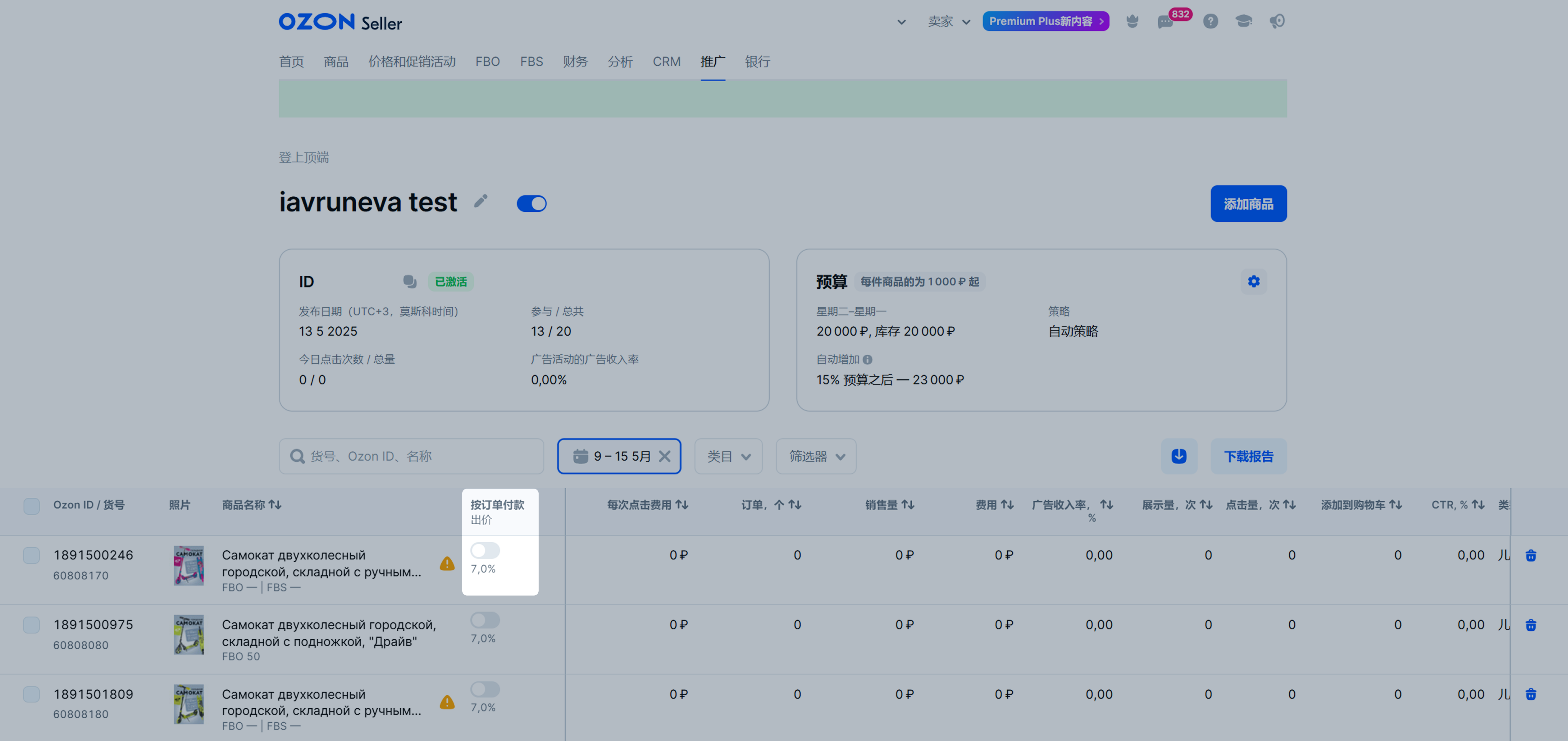Go to the 首页 tab
Screen dimensions: 1568x741
[291, 62]
